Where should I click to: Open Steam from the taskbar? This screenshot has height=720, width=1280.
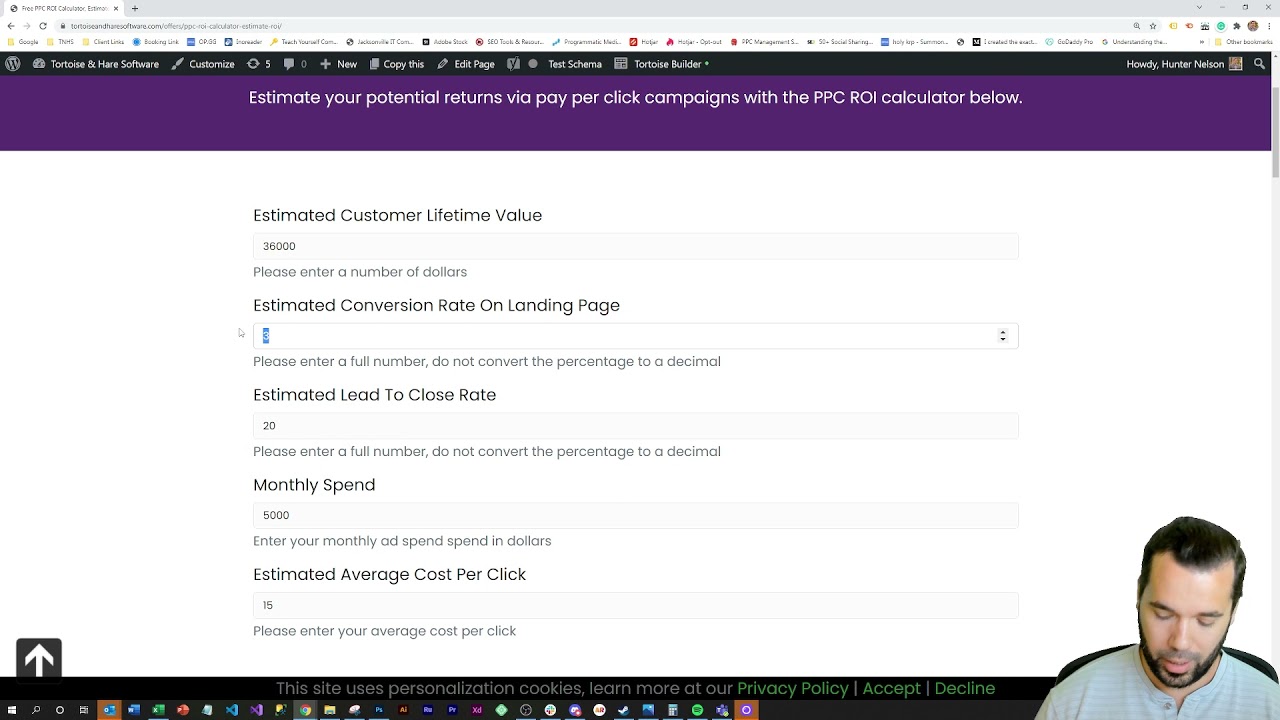[x=624, y=710]
